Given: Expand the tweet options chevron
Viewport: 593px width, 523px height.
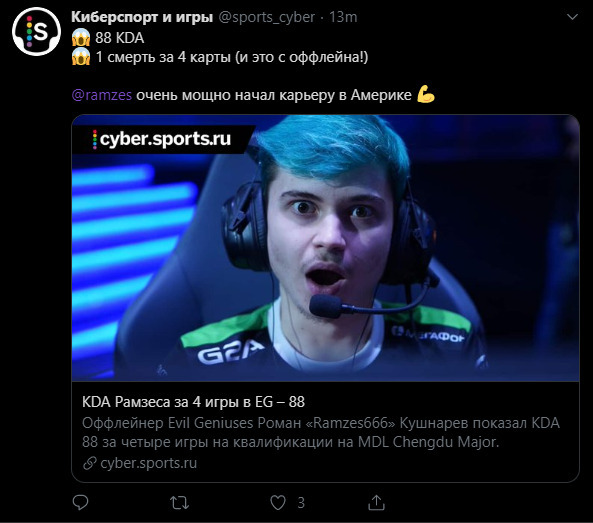Looking at the screenshot, I should [572, 17].
